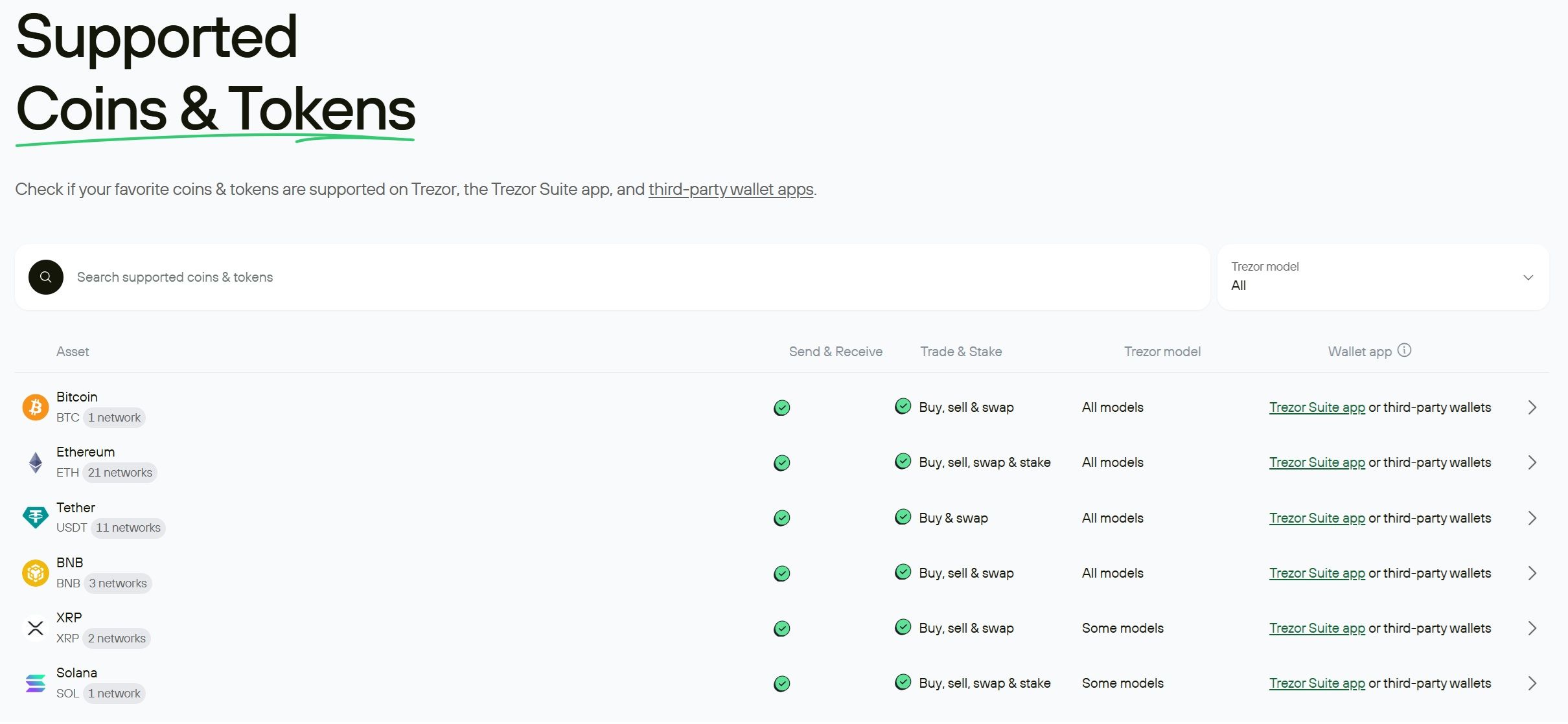Click the Tether USDT logo
This screenshot has height=724, width=1568.
[36, 517]
